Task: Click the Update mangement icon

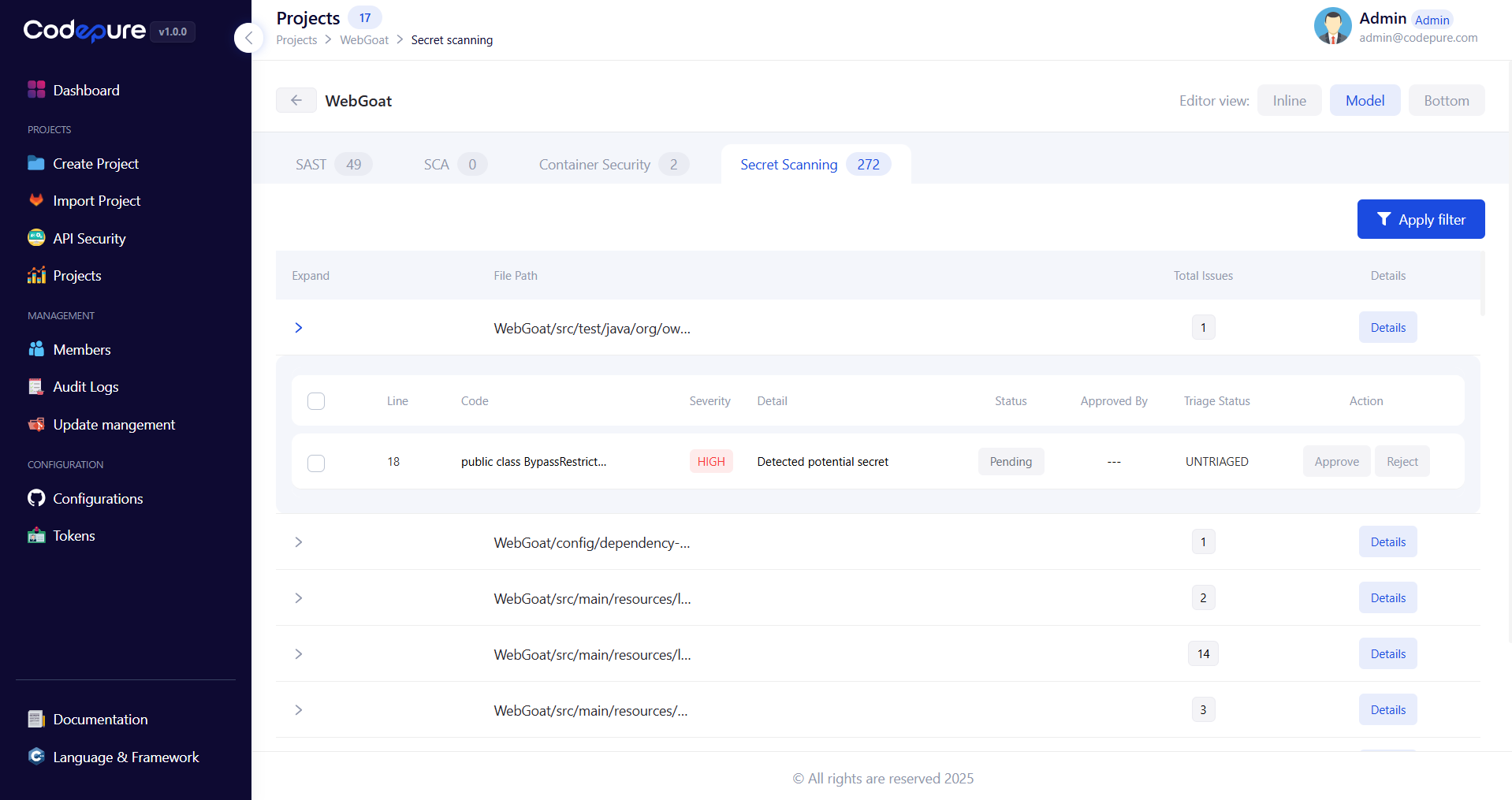Action: tap(36, 424)
